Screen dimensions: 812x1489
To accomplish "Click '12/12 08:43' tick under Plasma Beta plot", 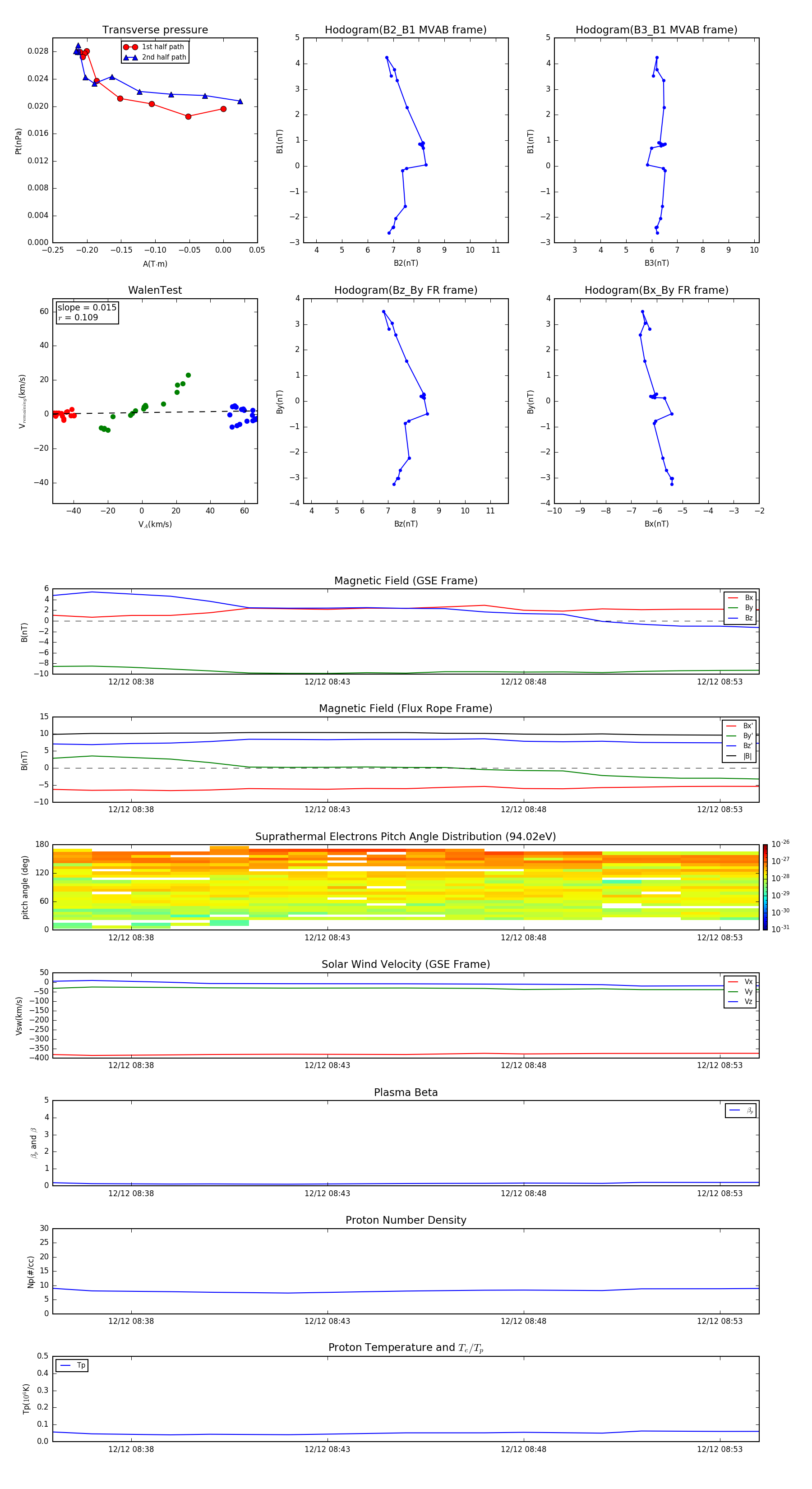I will click(327, 1193).
